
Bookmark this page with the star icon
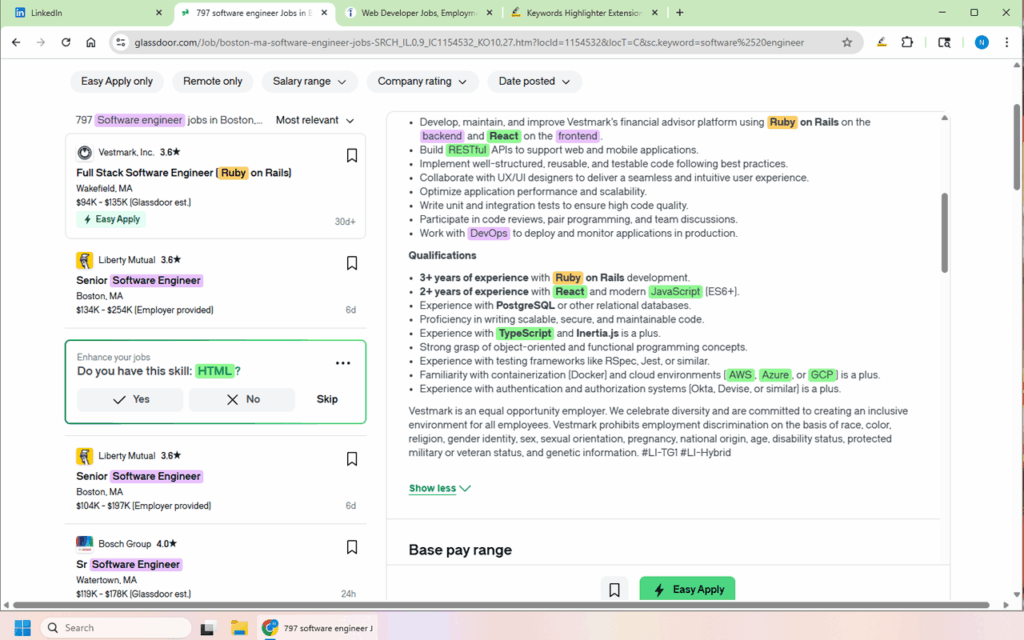coord(847,42)
